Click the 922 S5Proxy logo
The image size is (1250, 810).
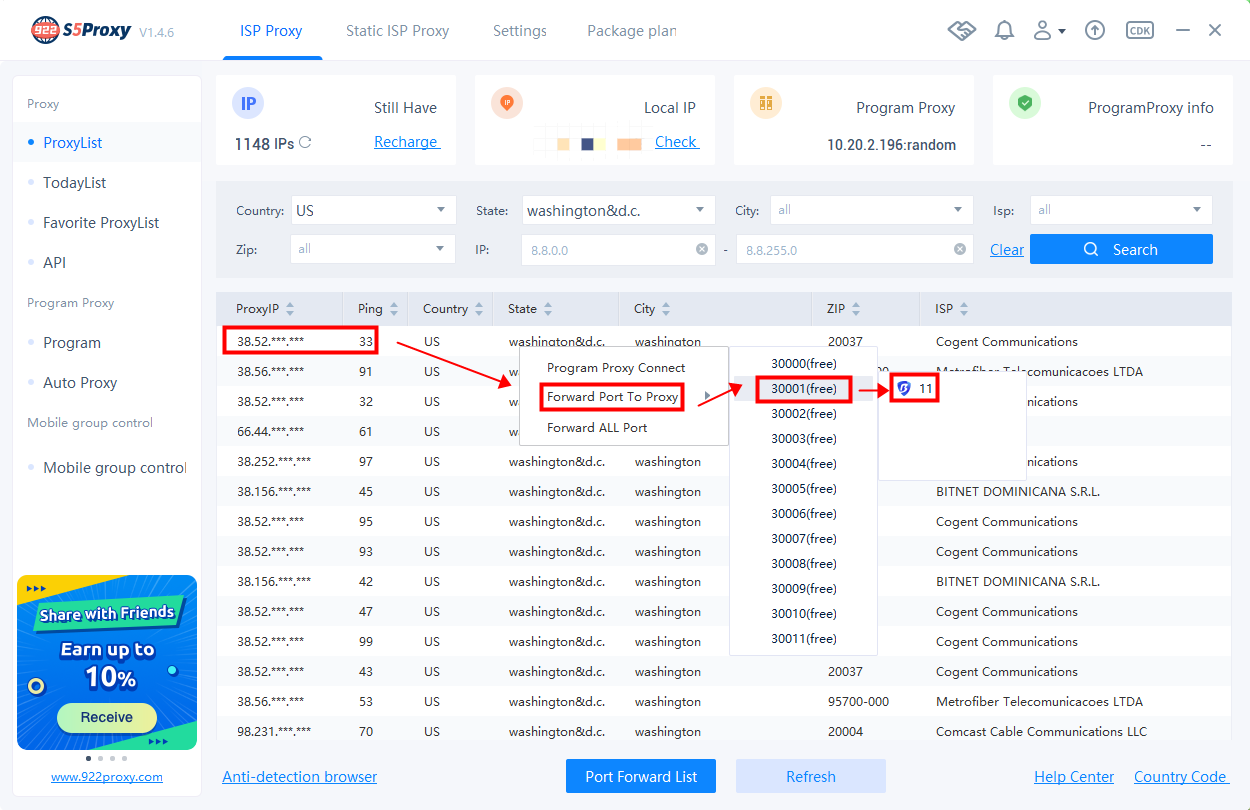[81, 31]
